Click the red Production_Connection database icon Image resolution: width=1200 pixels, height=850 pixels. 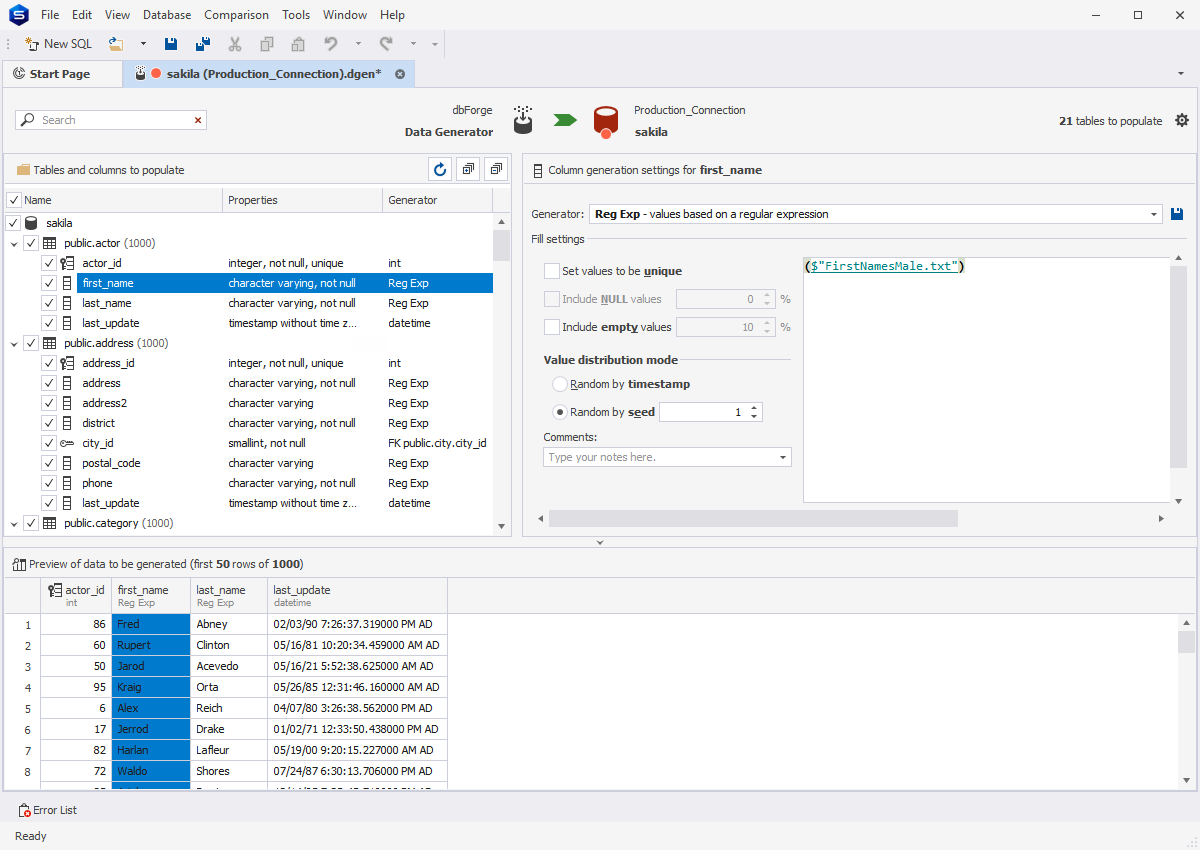tap(605, 121)
